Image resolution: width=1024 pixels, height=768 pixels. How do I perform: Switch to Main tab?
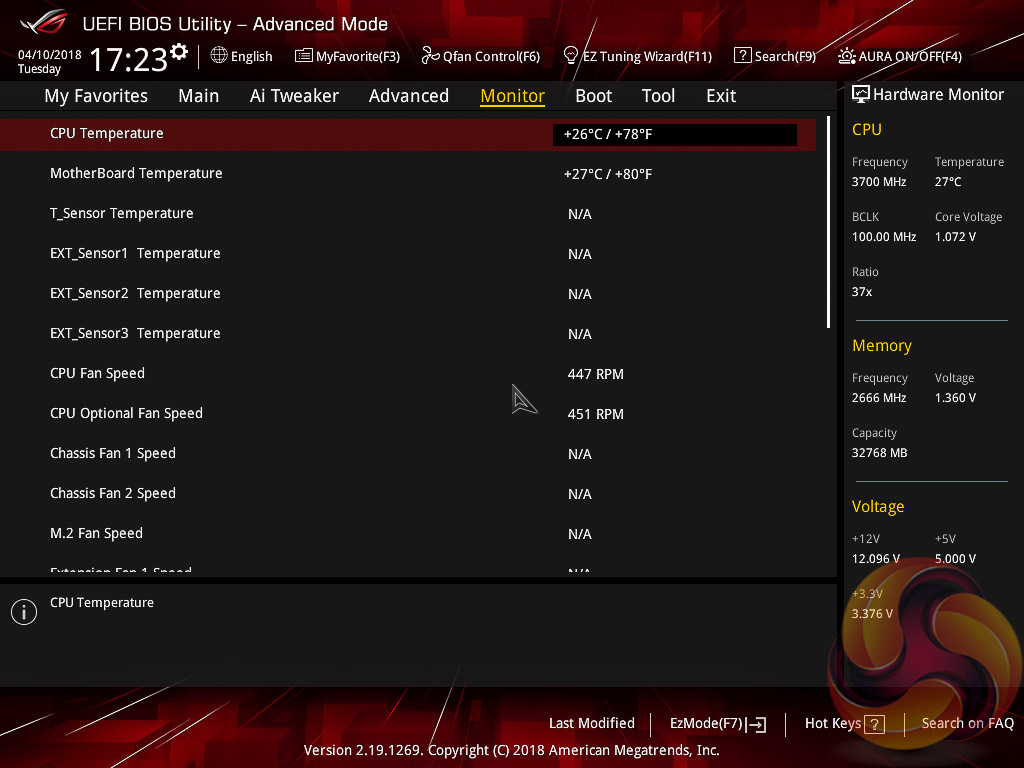(199, 96)
